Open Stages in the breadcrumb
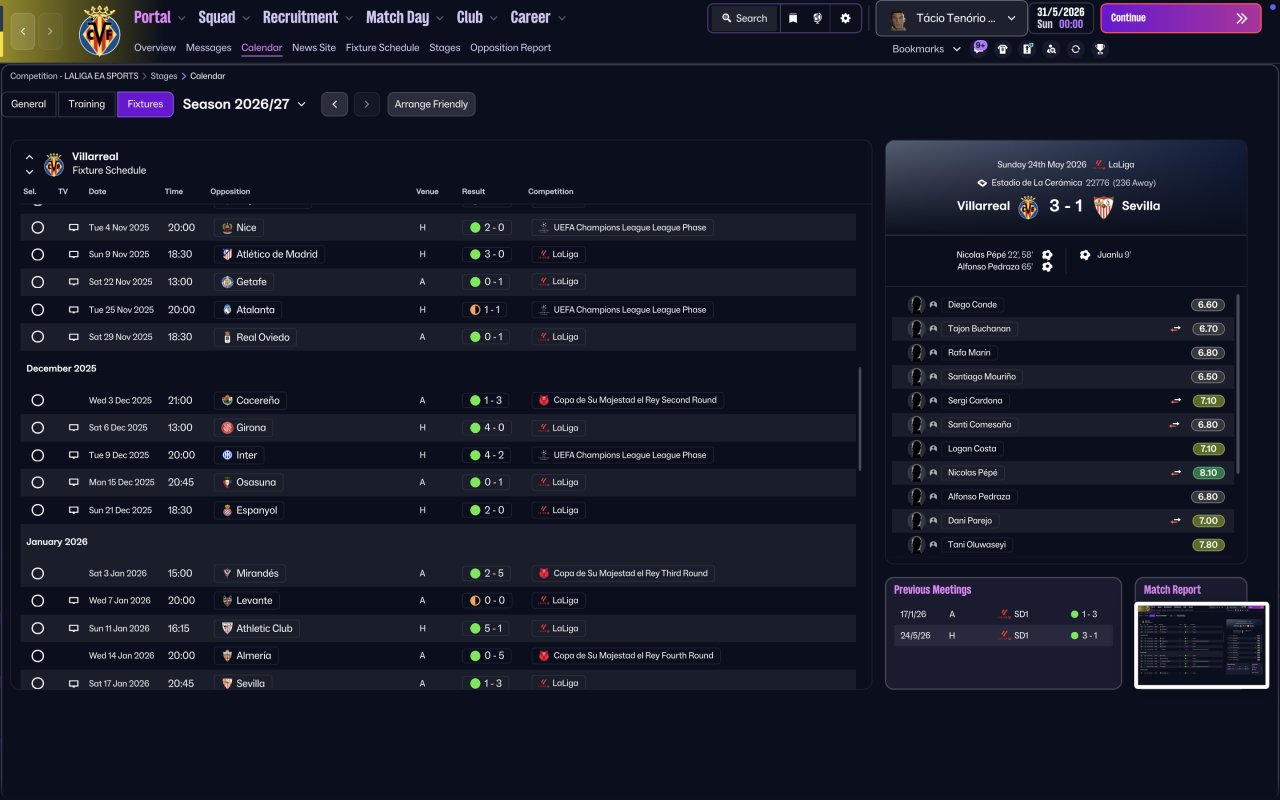Screen dimensions: 1280x800 coord(164,76)
